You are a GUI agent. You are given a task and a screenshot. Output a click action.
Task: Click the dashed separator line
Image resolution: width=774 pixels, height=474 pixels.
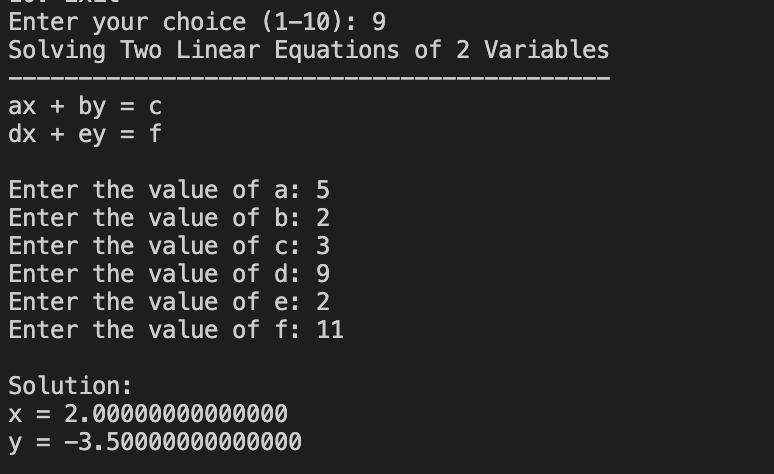(x=310, y=78)
